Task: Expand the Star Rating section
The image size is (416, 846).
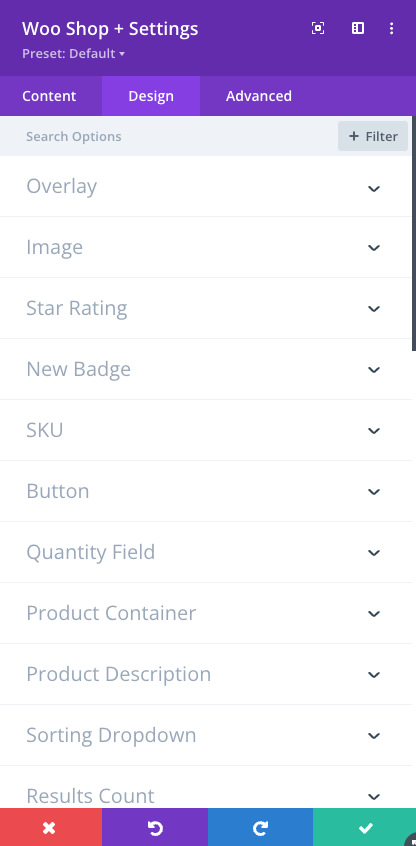Action: [206, 309]
